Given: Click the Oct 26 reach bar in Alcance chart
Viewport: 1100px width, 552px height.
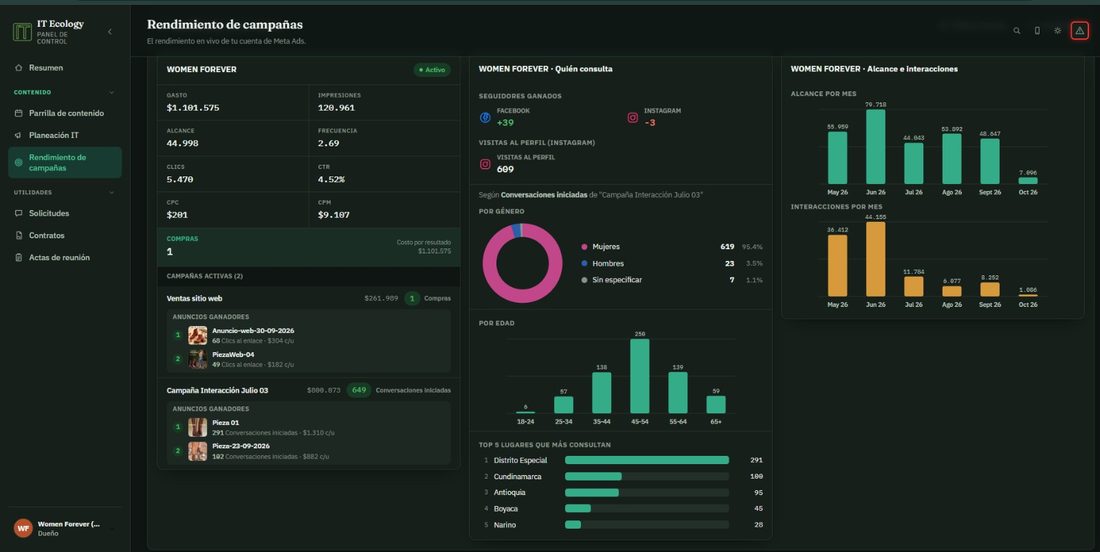Looking at the screenshot, I should click(x=1028, y=180).
